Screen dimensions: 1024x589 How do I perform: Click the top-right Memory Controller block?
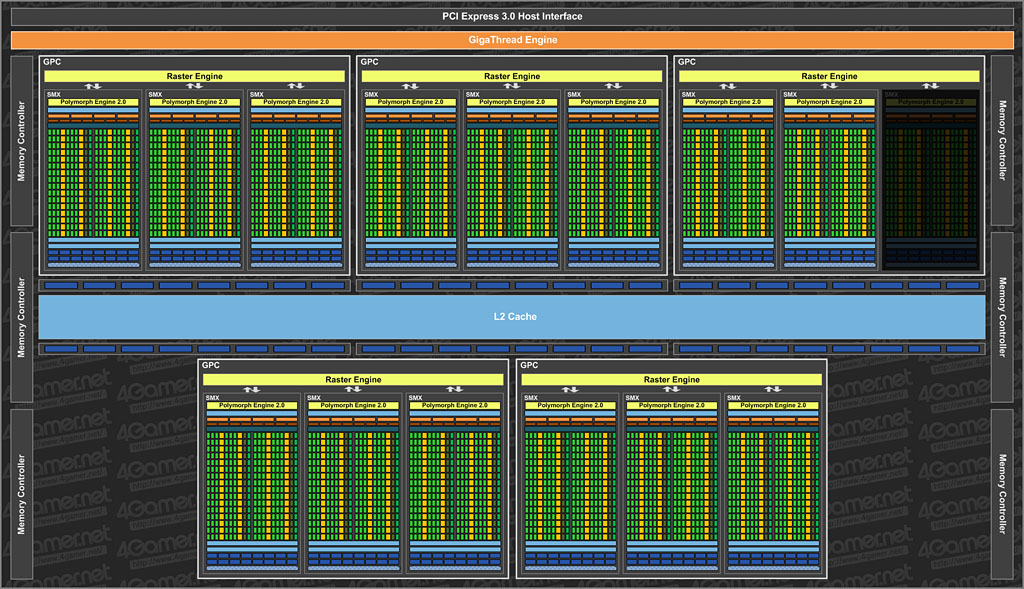pyautogui.click(x=1004, y=141)
